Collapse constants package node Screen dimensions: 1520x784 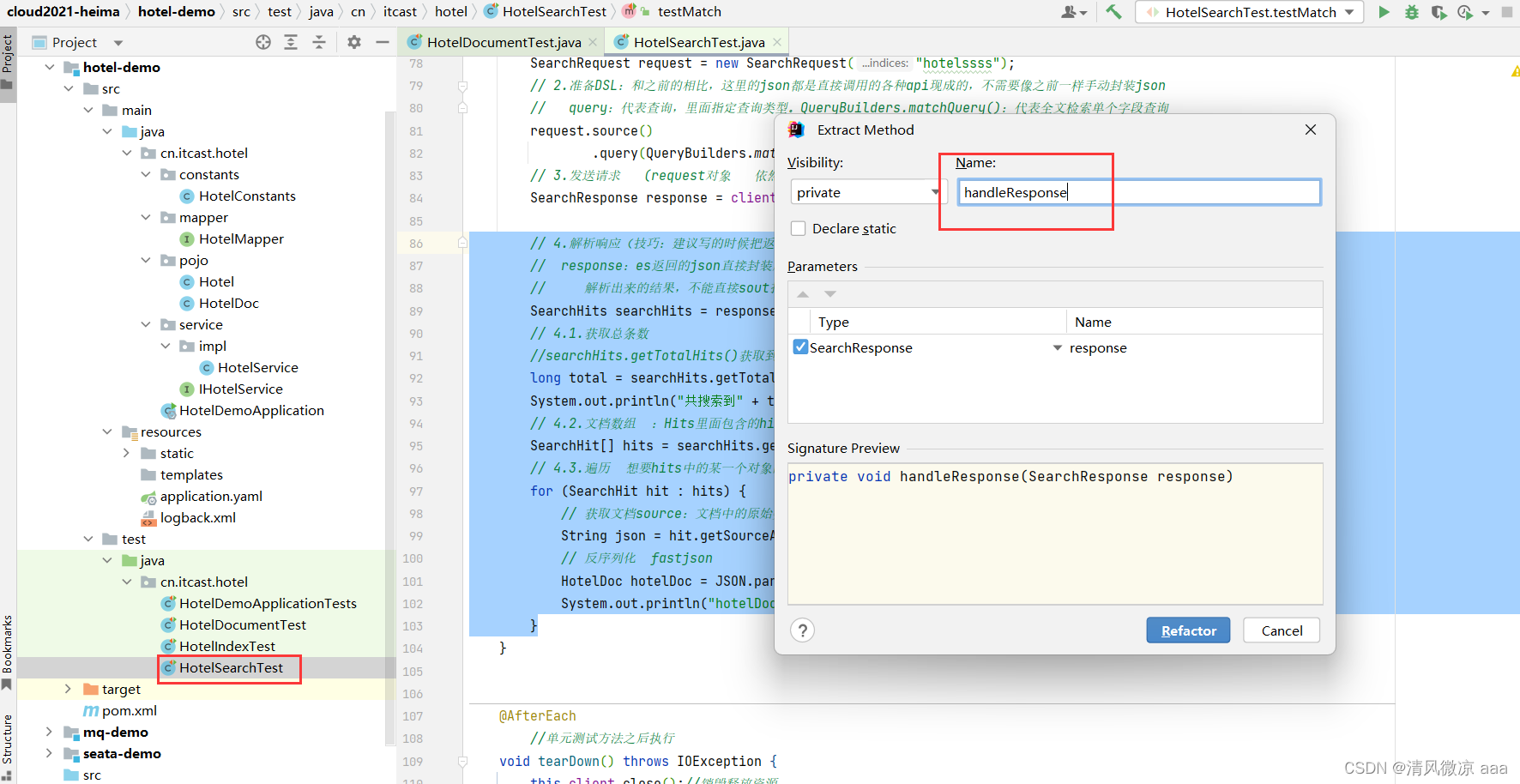(146, 174)
